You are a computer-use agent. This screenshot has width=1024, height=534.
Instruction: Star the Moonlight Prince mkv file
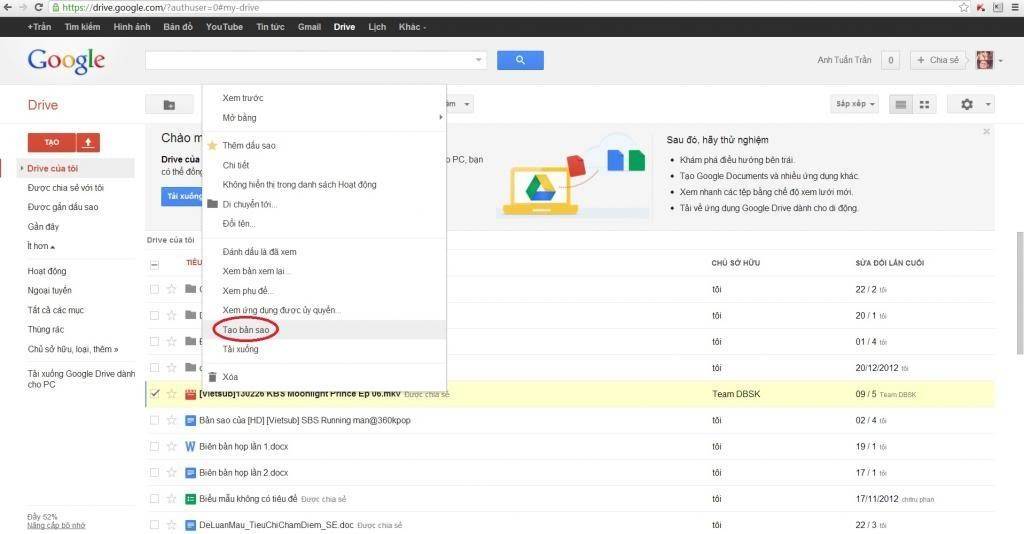[172, 394]
